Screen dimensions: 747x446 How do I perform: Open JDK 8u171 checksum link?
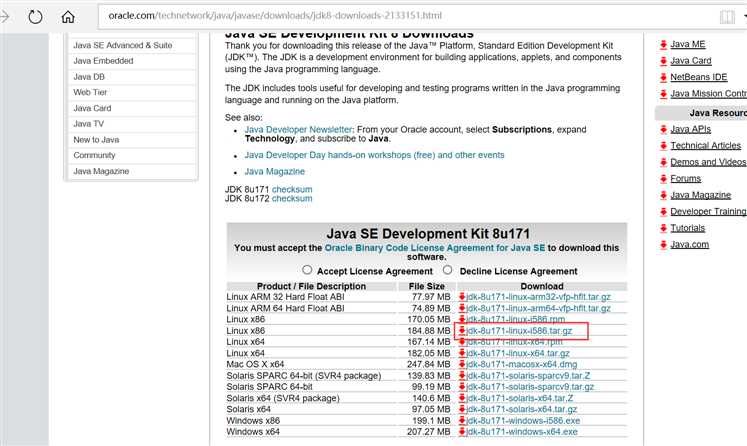click(292, 189)
